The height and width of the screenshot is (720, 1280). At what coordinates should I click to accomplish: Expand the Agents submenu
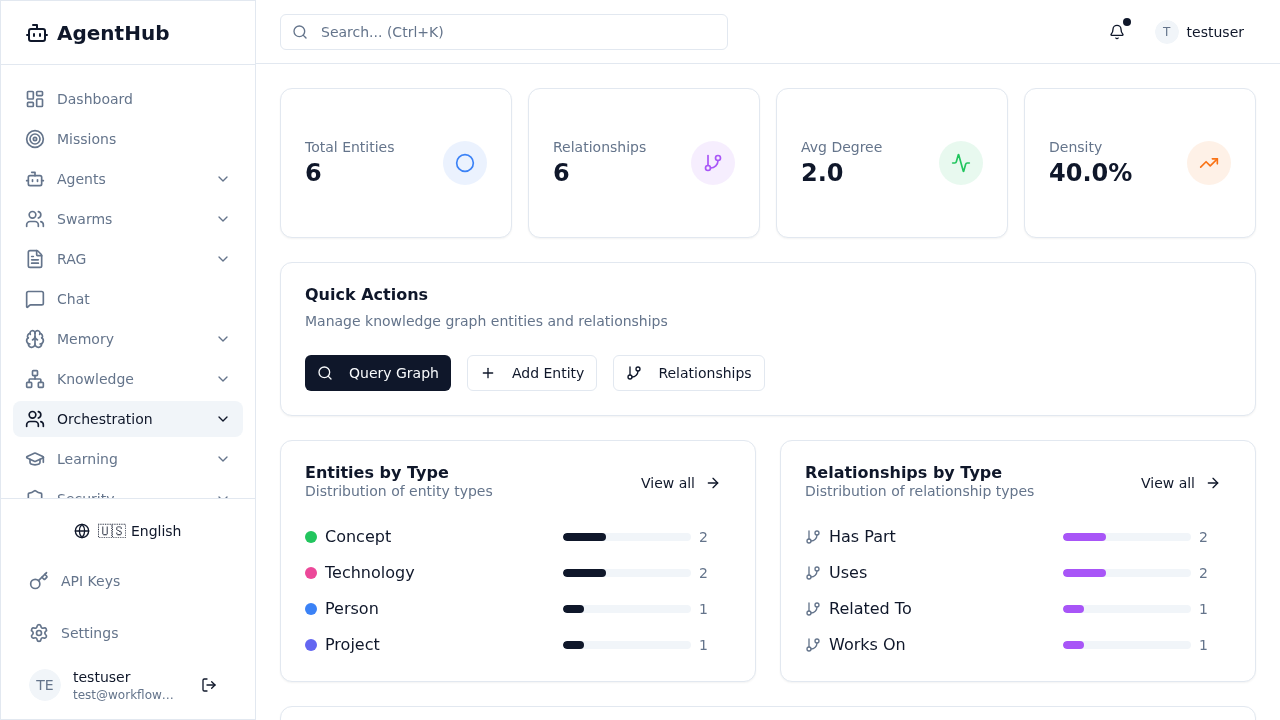pyautogui.click(x=223, y=179)
